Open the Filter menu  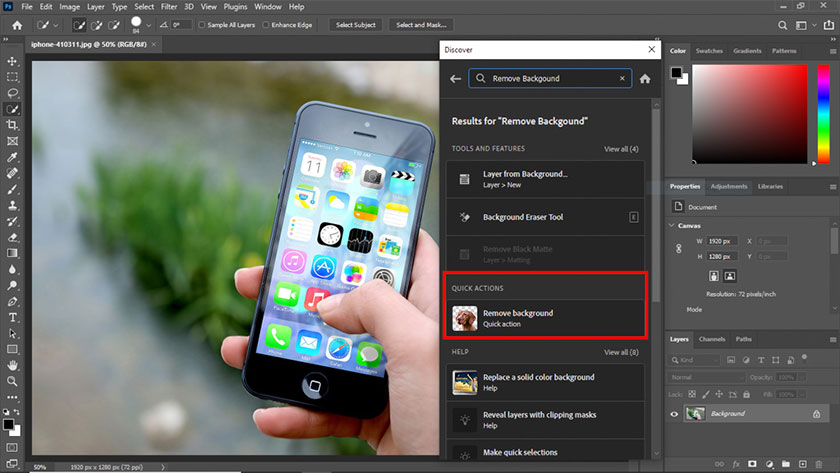click(169, 7)
